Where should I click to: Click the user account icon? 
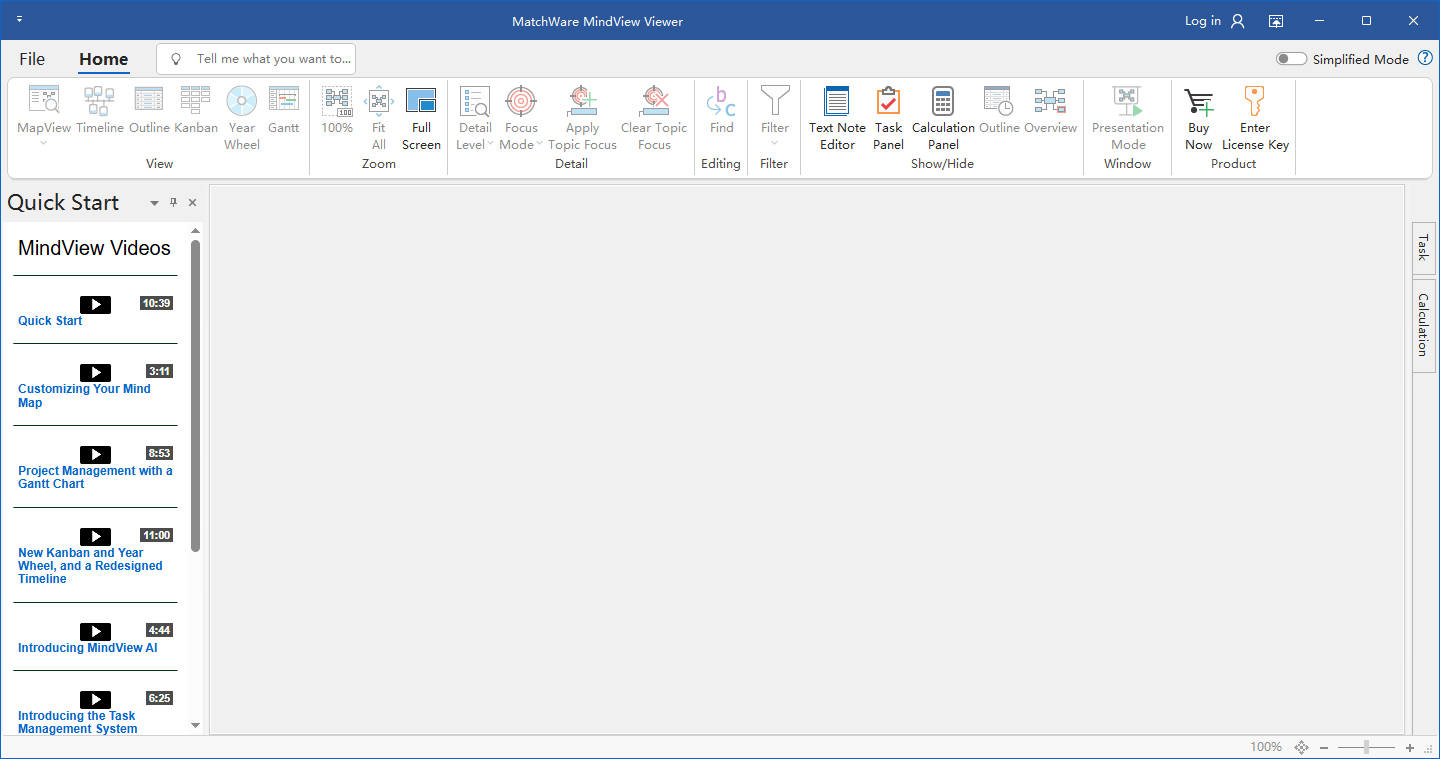(1238, 21)
